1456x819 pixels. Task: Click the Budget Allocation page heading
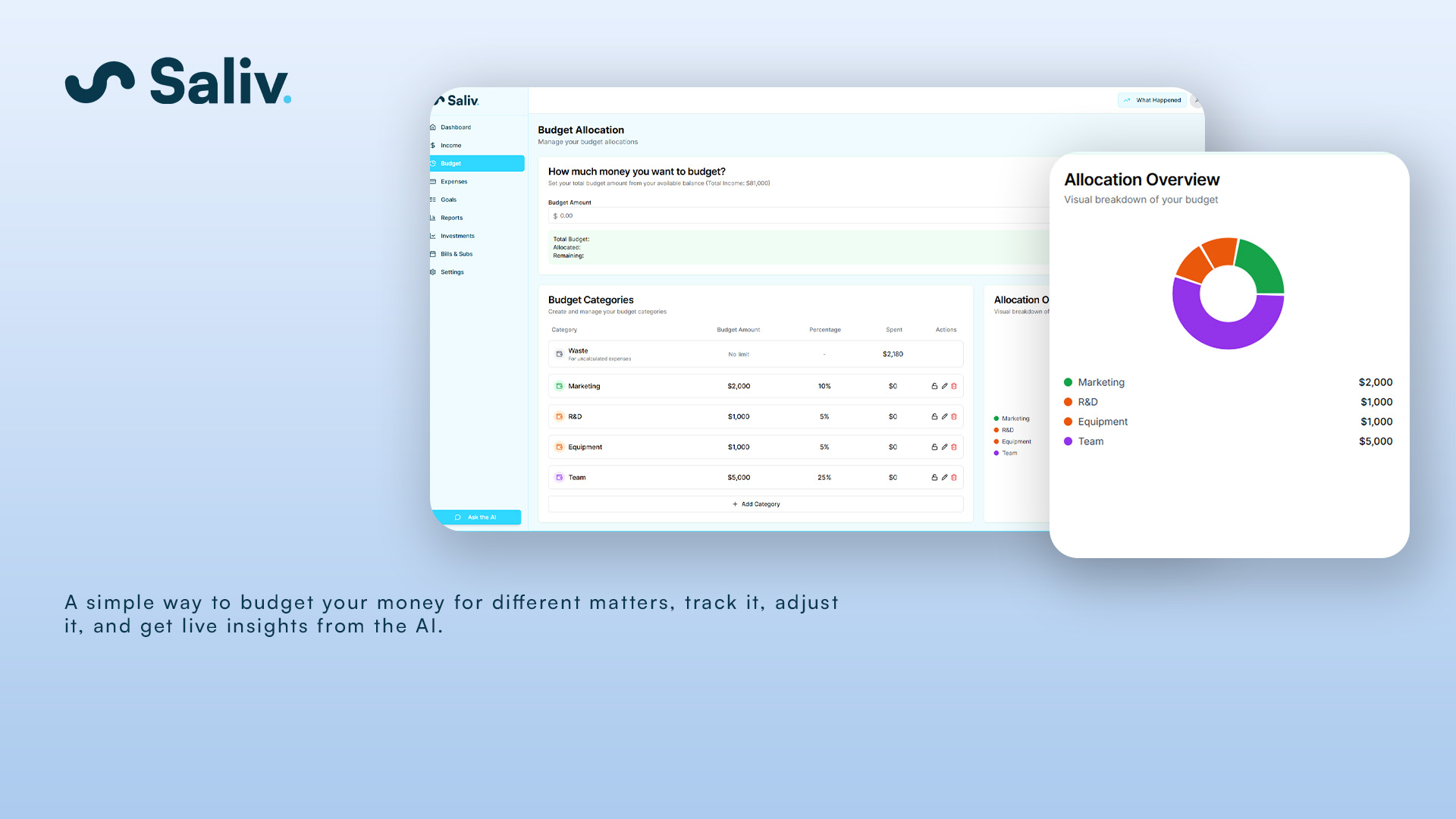[x=581, y=130]
